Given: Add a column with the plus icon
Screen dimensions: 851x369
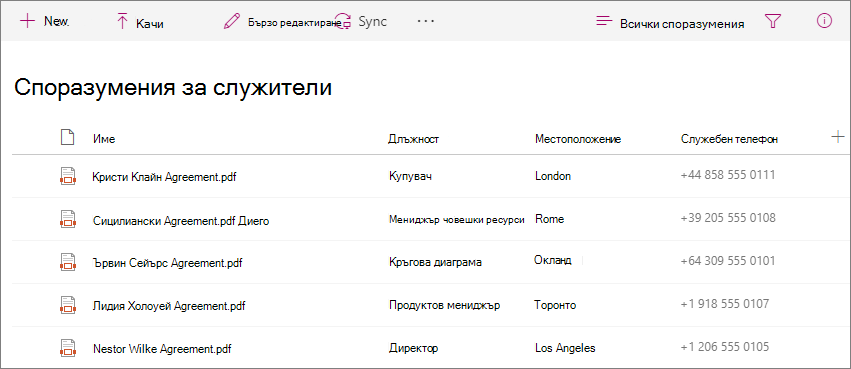Looking at the screenshot, I should (837, 137).
